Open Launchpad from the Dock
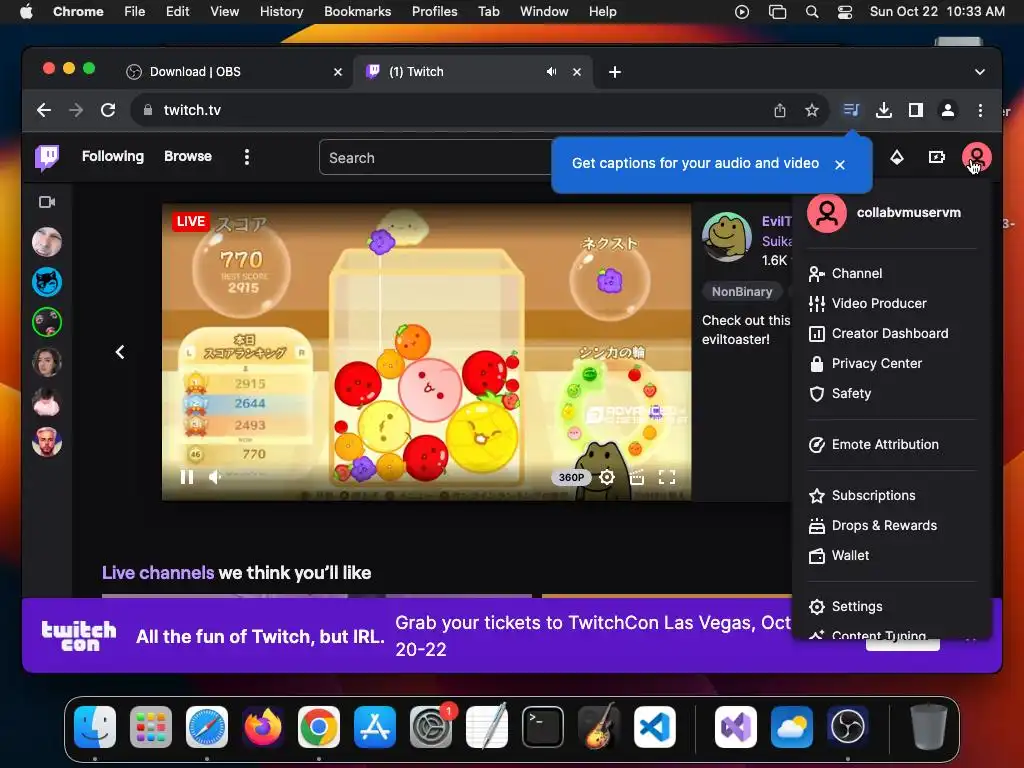 click(151, 727)
